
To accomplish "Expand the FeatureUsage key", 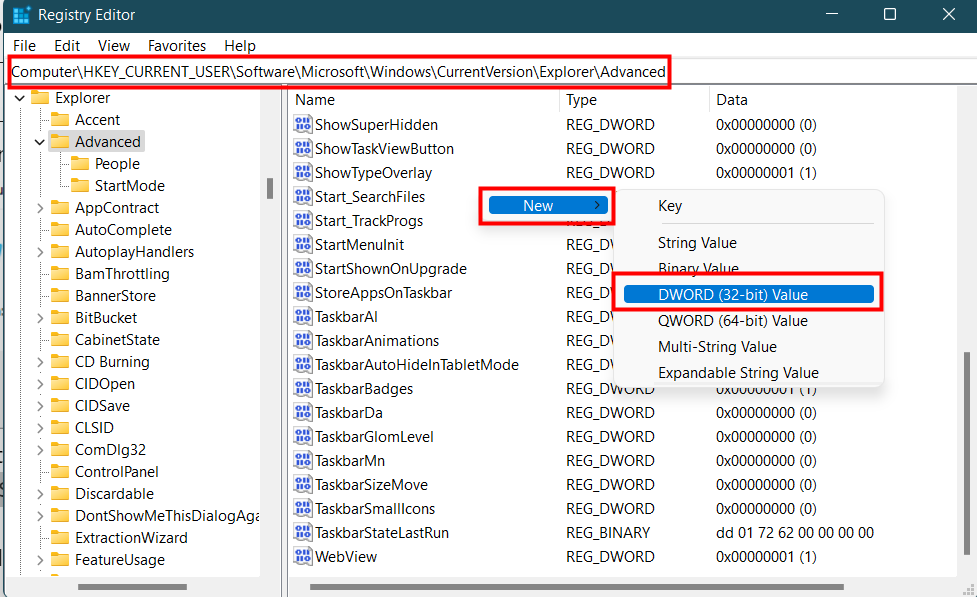I will pos(40,560).
